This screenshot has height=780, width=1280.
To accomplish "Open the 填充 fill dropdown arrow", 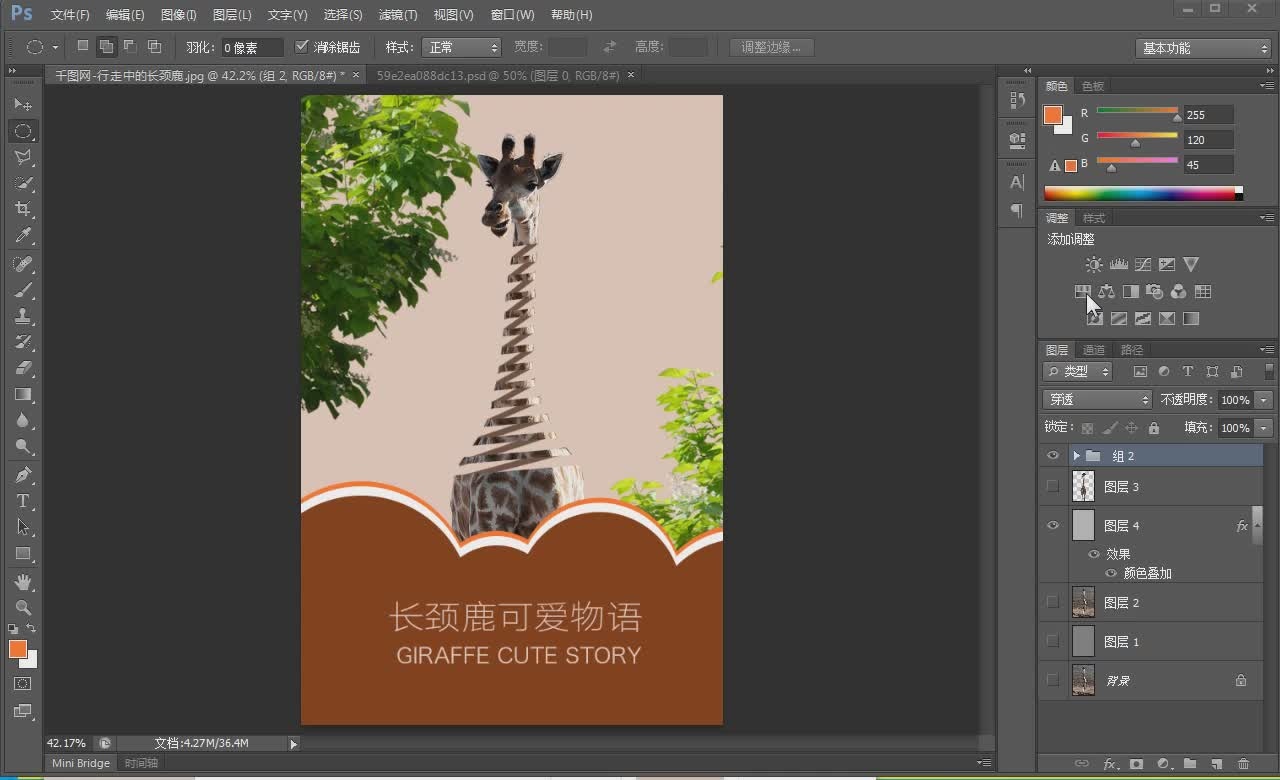I will (x=1264, y=428).
